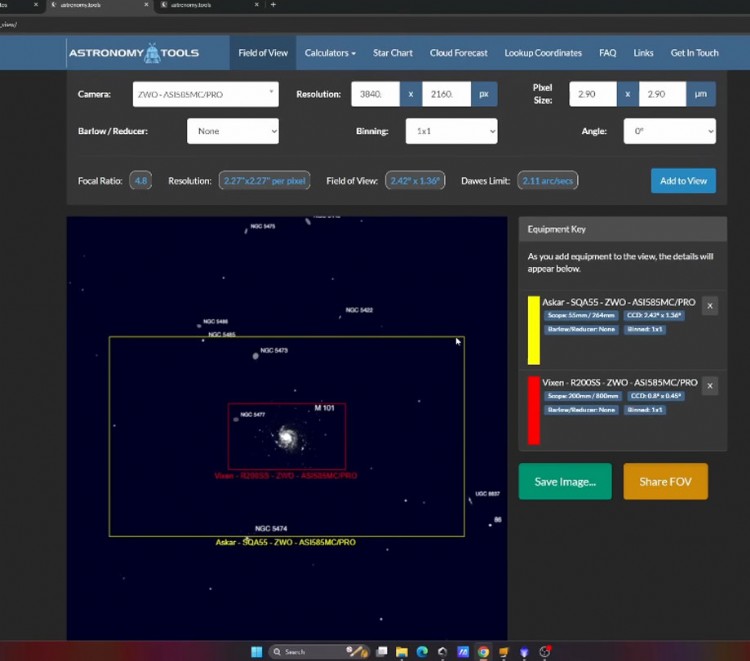Expand the Calculators menu
Screen dimensions: 750x661
point(330,53)
